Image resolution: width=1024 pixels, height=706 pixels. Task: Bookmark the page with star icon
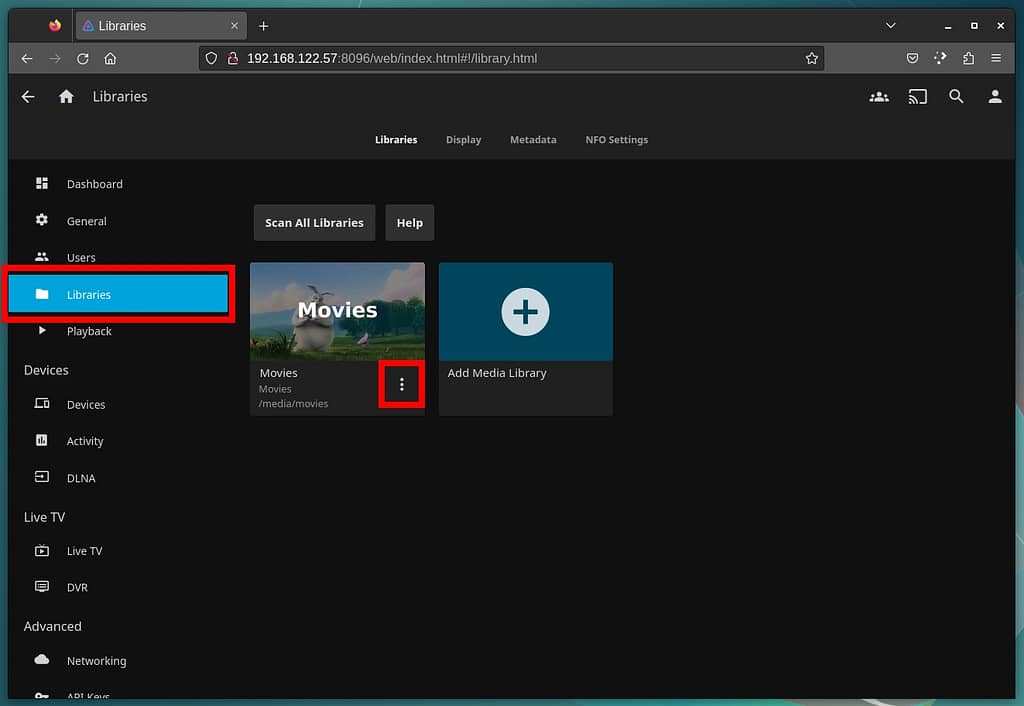click(x=812, y=58)
